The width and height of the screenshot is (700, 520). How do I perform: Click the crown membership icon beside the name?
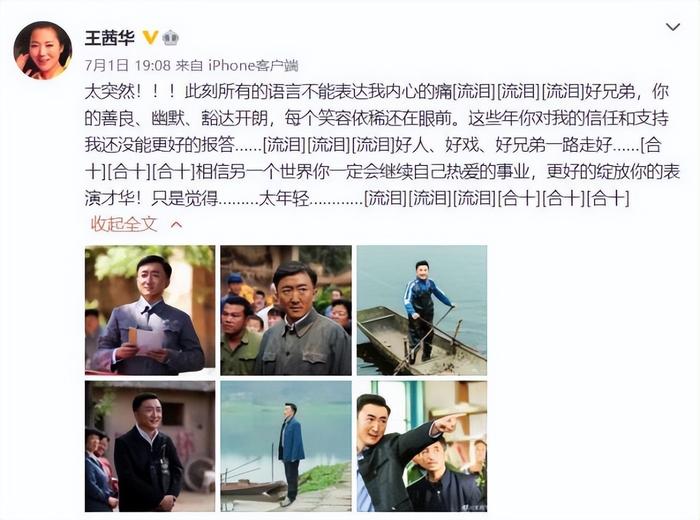(170, 37)
